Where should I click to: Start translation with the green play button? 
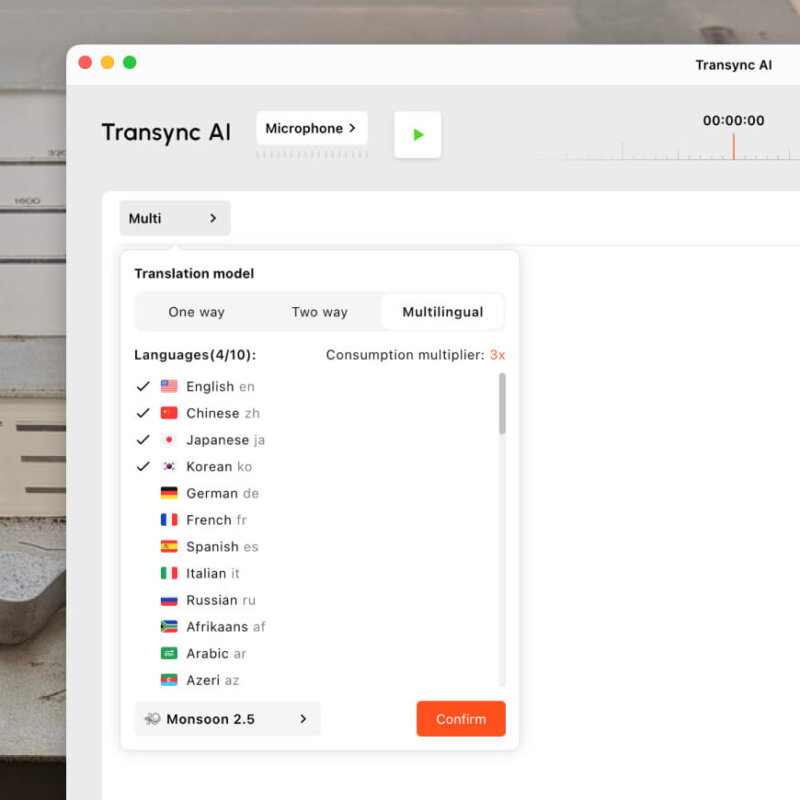click(x=417, y=135)
